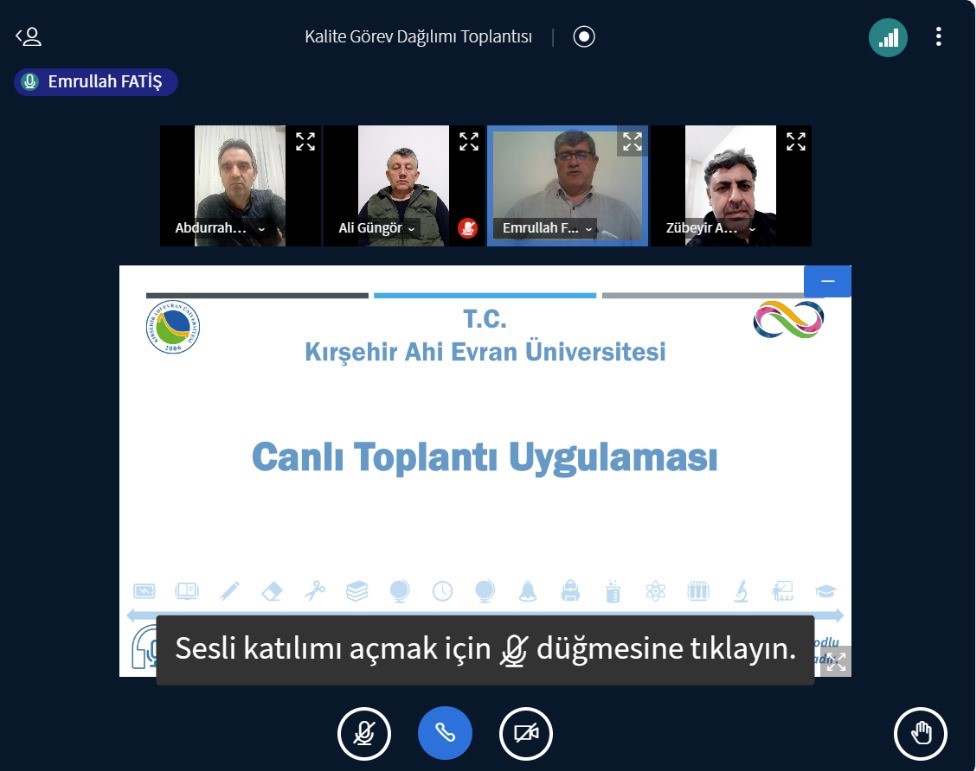Click the Sesli katılımı açmak için tooltip
Screen dimensions: 976x771
point(486,650)
